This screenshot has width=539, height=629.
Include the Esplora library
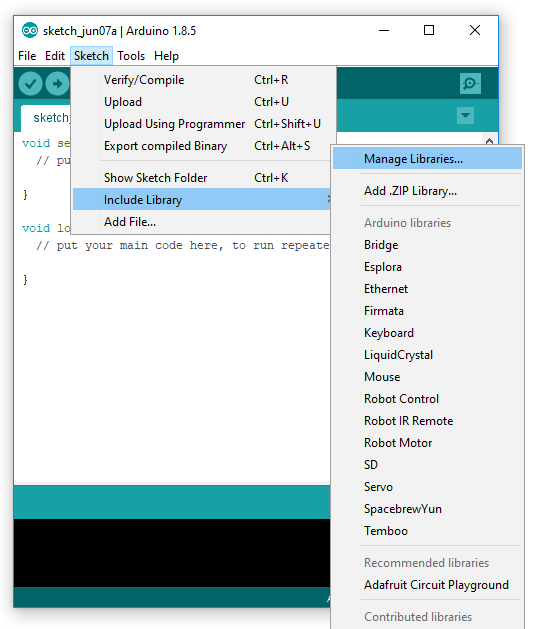tap(428, 267)
